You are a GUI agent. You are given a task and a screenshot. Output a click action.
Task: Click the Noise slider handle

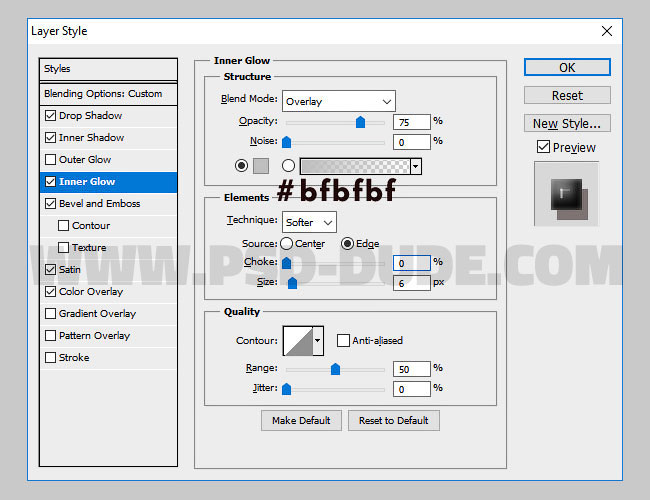tap(286, 142)
